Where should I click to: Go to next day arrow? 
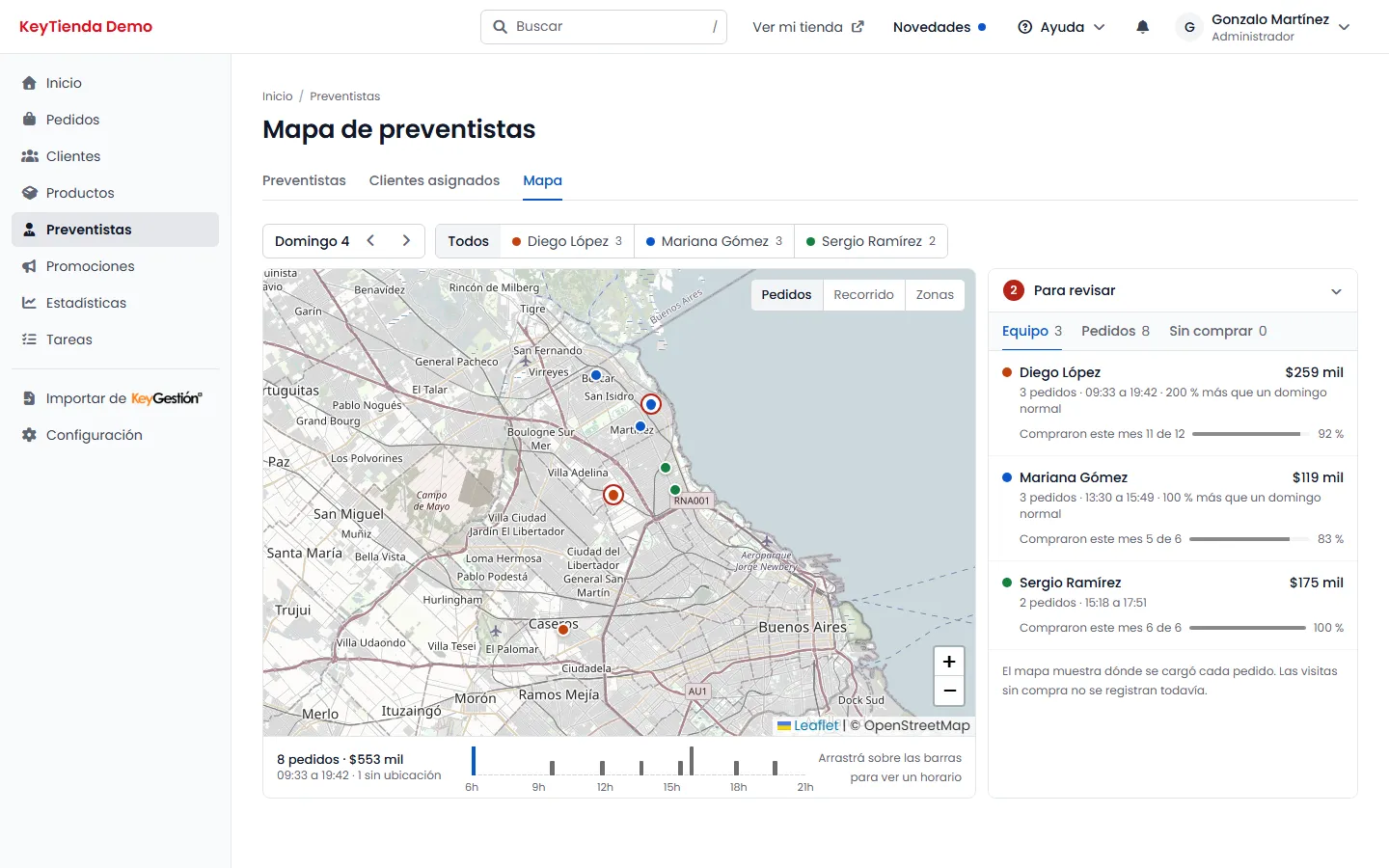pyautogui.click(x=406, y=241)
